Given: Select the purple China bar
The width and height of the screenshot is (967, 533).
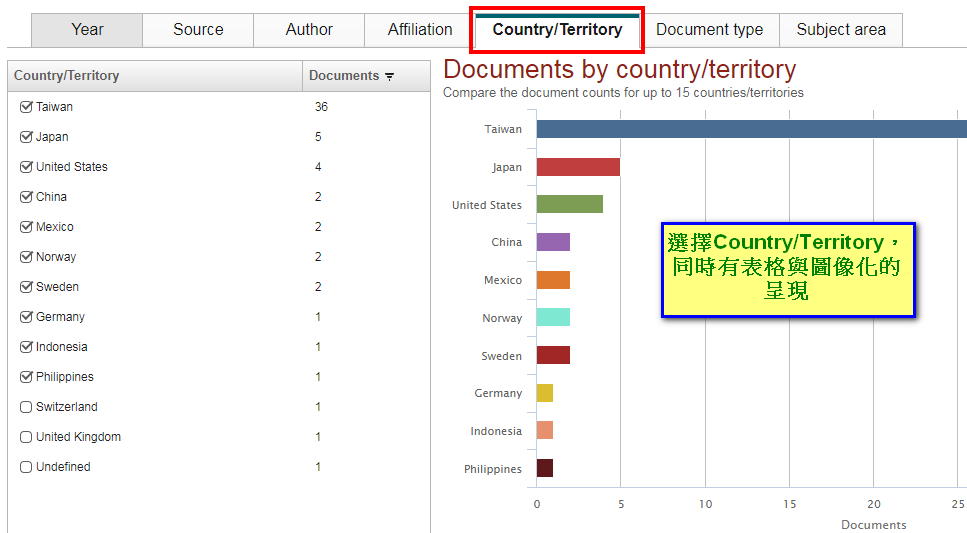Looking at the screenshot, I should [x=553, y=242].
